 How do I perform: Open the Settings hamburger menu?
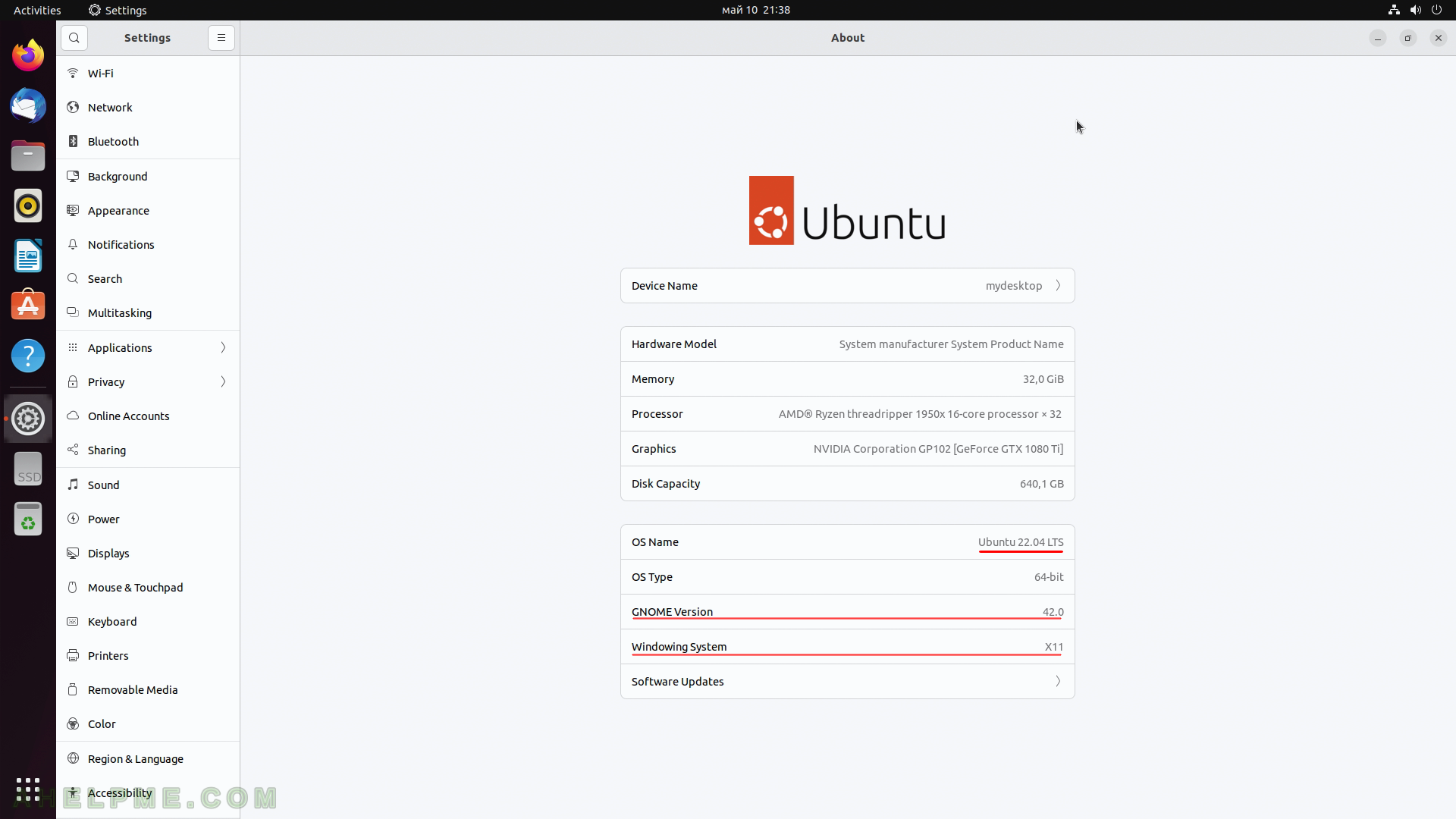(x=221, y=38)
